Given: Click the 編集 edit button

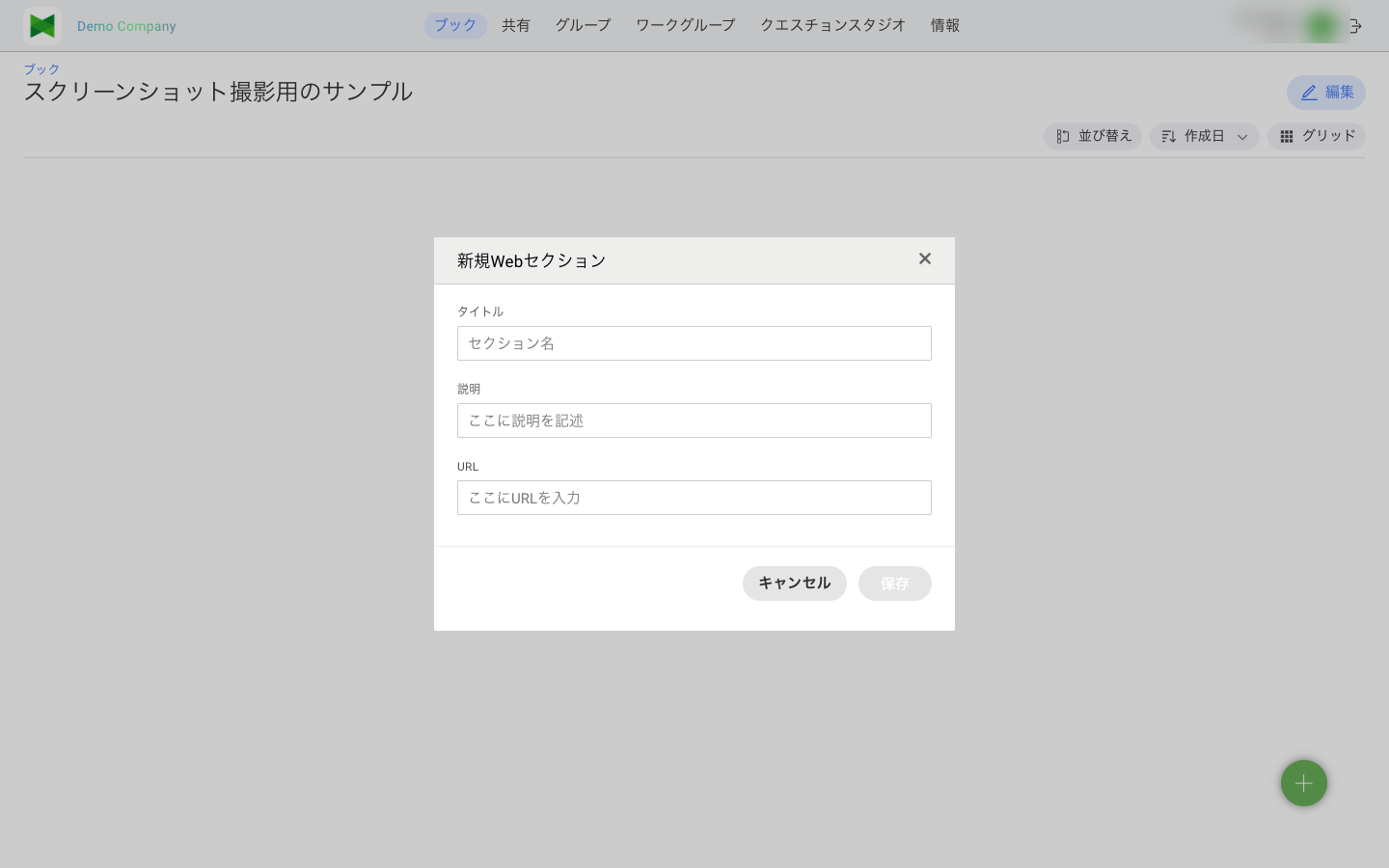Looking at the screenshot, I should (1326, 93).
